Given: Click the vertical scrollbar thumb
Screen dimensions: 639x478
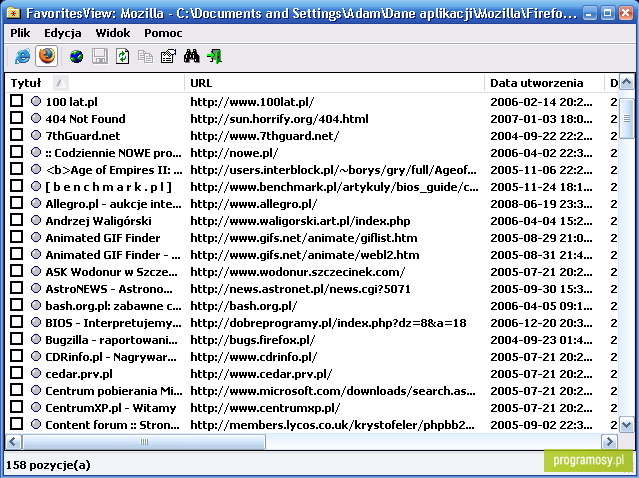Looking at the screenshot, I should click(x=626, y=119).
